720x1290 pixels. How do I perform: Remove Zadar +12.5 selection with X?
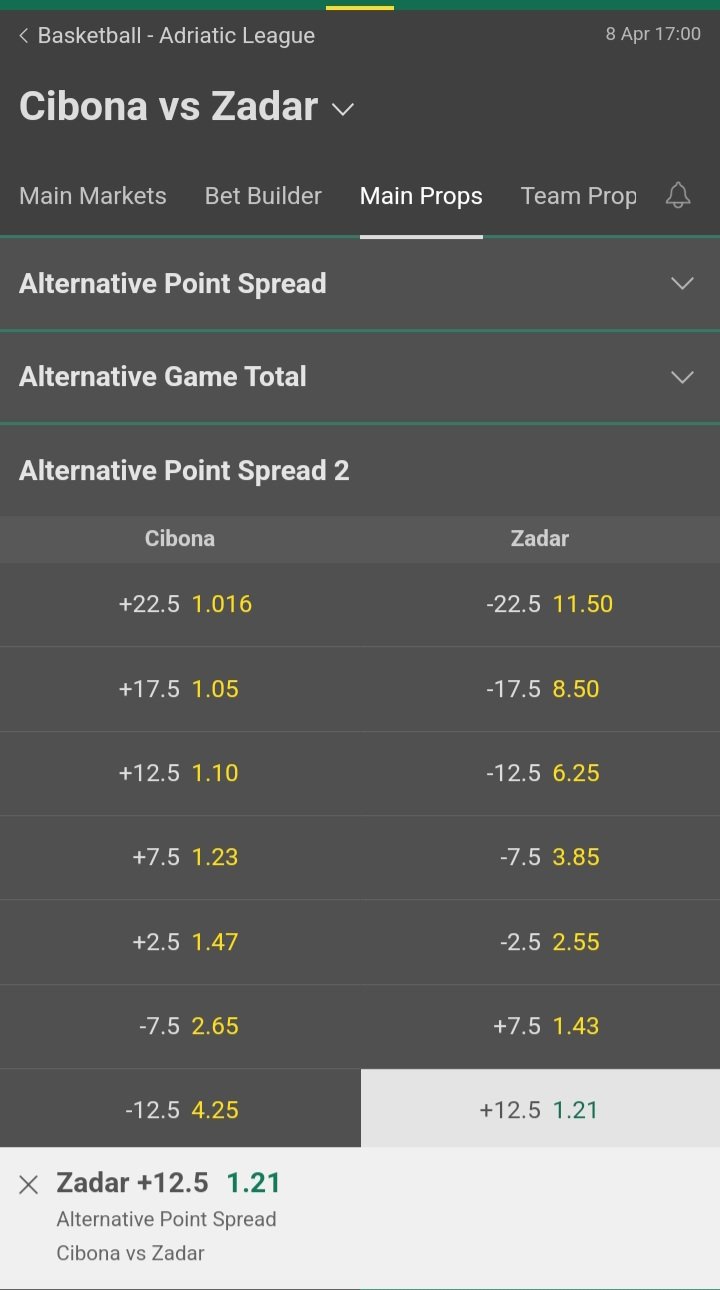point(28,1185)
